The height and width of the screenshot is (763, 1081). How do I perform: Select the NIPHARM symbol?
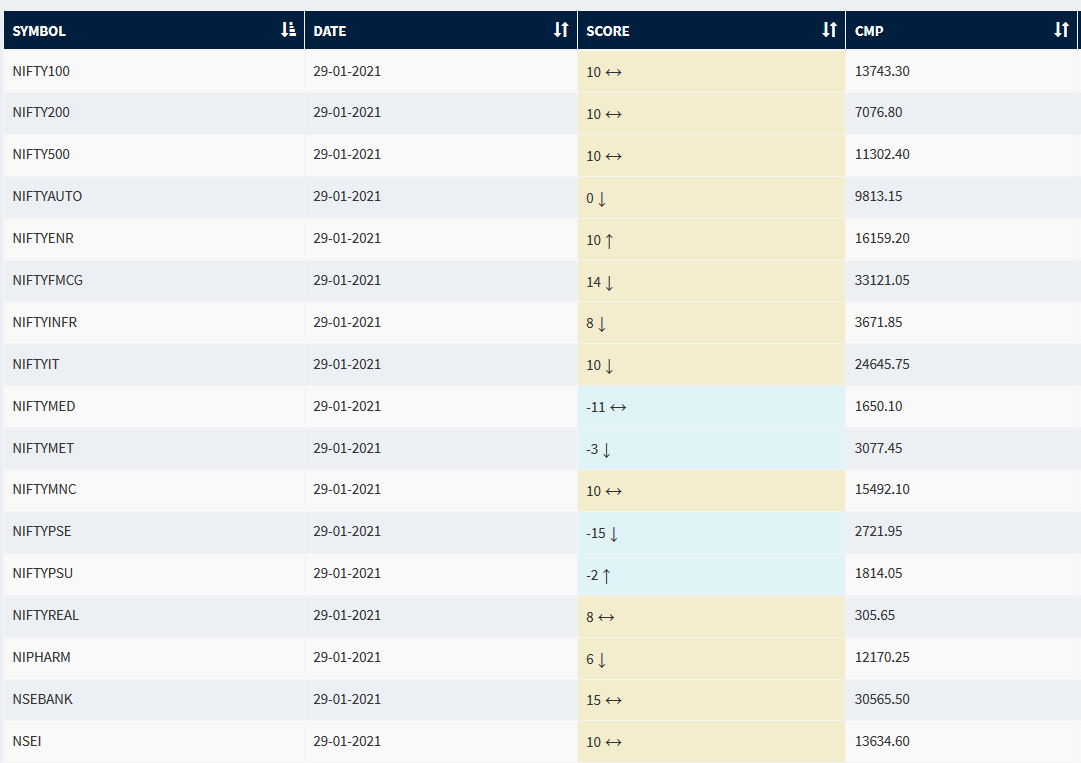point(41,658)
